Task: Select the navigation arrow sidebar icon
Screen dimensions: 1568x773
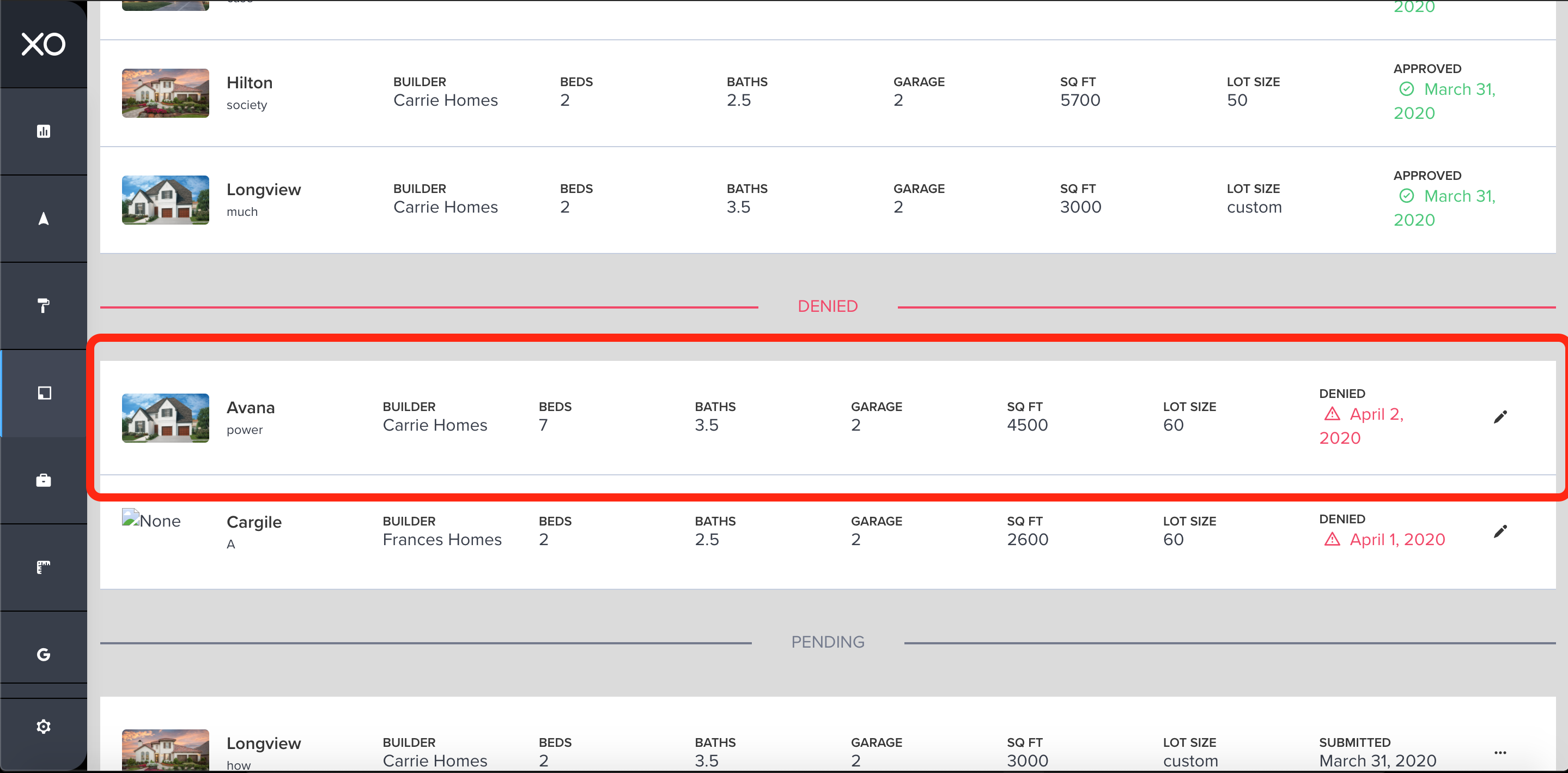Action: [x=43, y=219]
